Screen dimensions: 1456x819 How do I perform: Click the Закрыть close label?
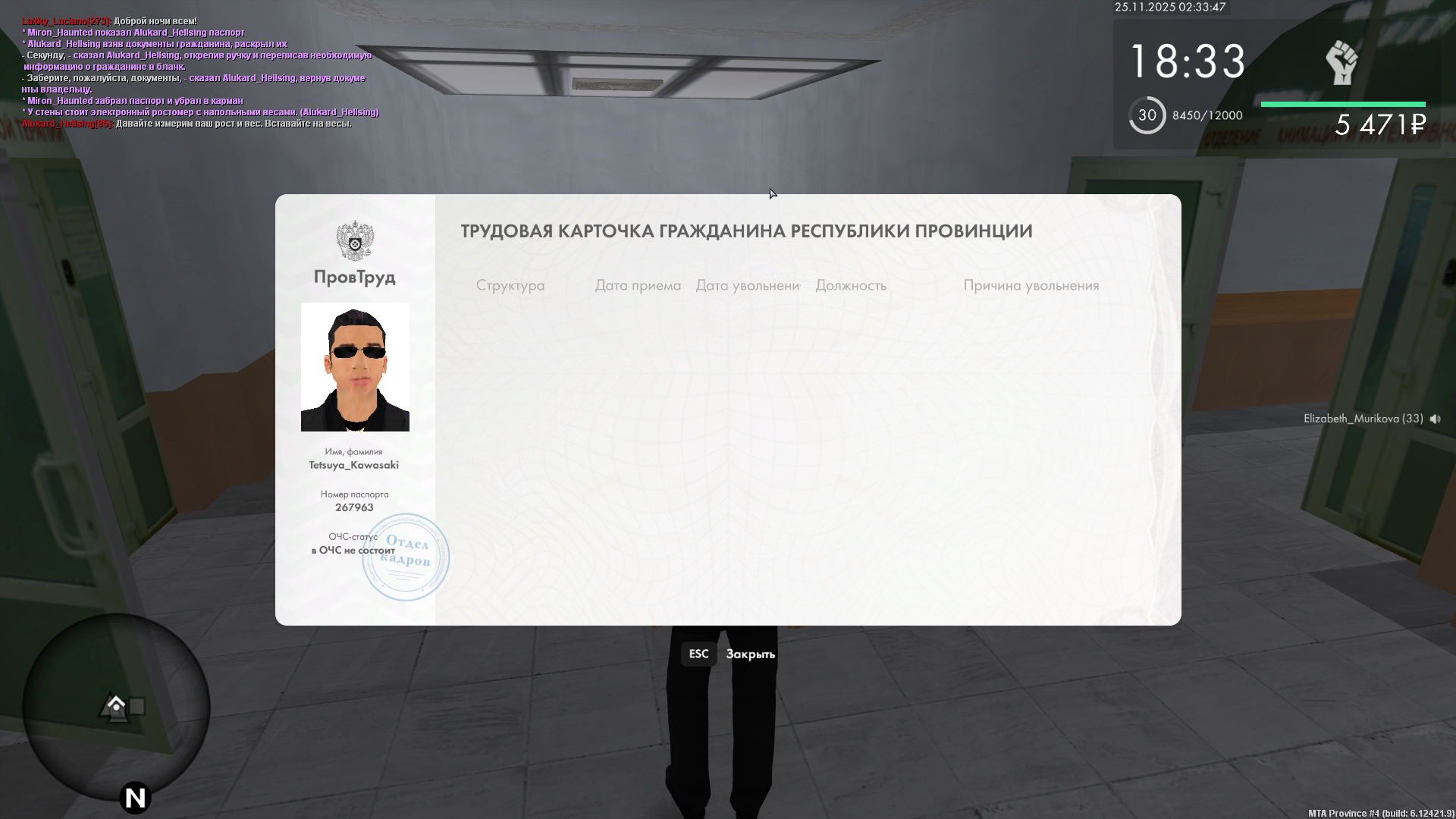tap(750, 654)
